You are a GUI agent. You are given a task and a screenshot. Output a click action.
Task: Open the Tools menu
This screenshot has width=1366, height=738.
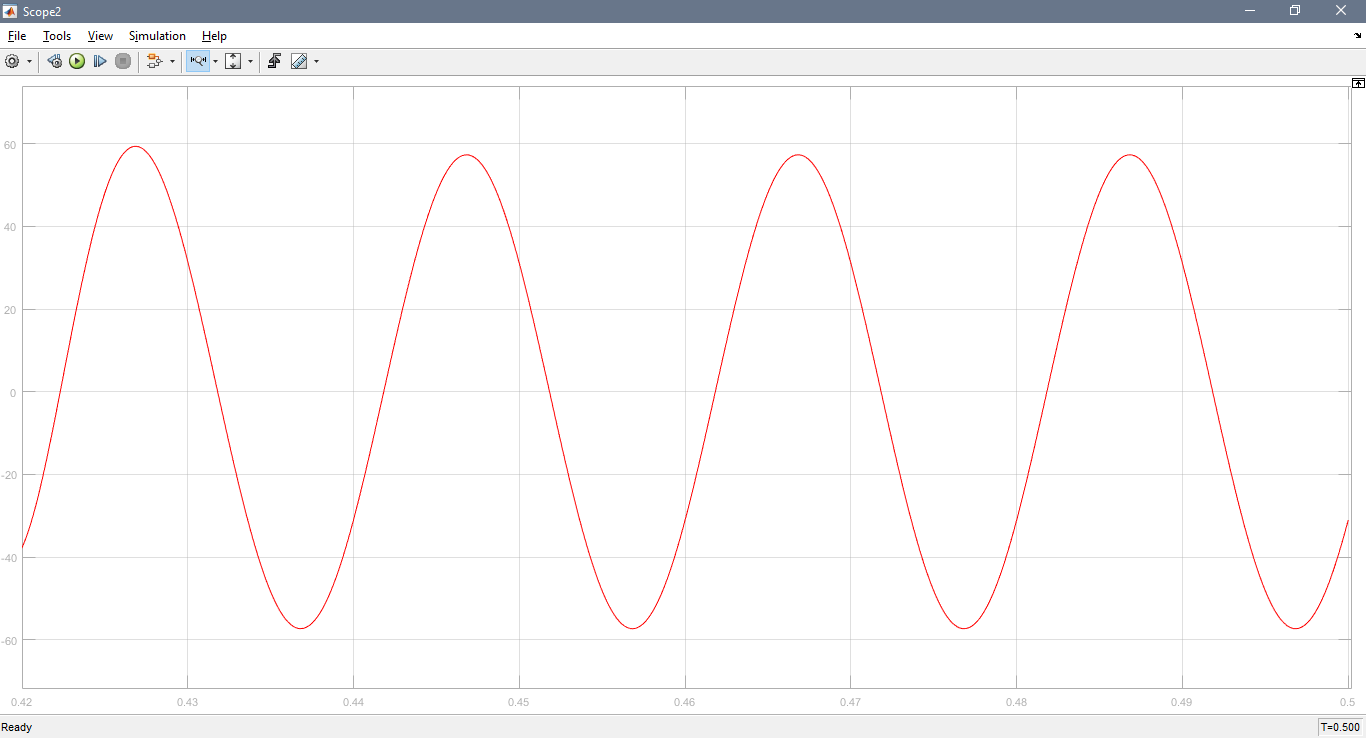coord(57,36)
